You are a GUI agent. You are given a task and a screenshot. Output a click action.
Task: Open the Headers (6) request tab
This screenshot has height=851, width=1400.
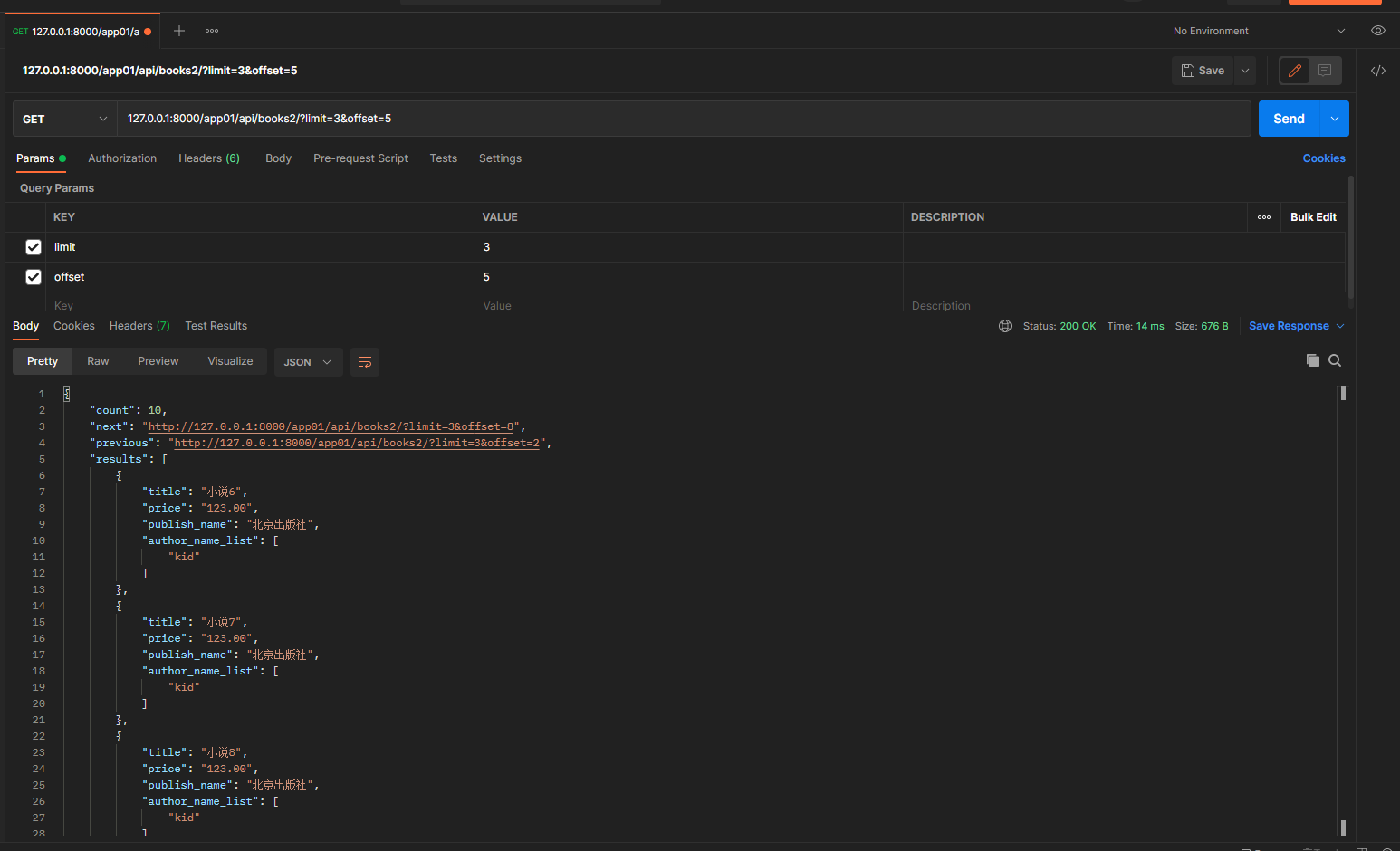pyautogui.click(x=209, y=158)
